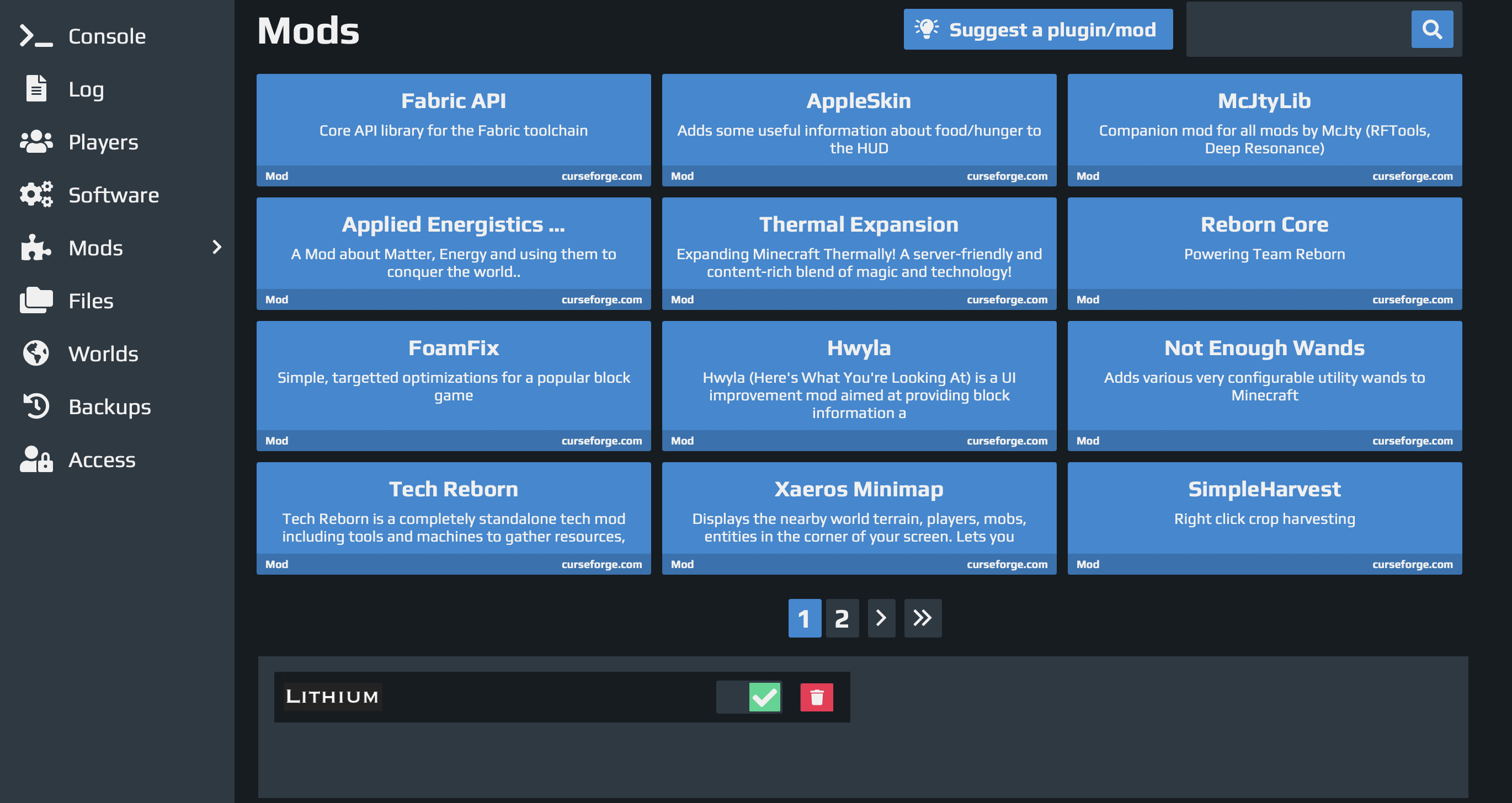Go to page 1 of mods
Screen dimensions: 1512x803
(x=805, y=618)
